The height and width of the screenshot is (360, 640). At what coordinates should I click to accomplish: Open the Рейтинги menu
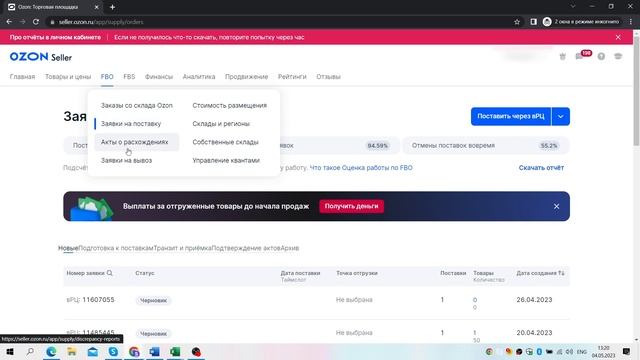point(292,77)
